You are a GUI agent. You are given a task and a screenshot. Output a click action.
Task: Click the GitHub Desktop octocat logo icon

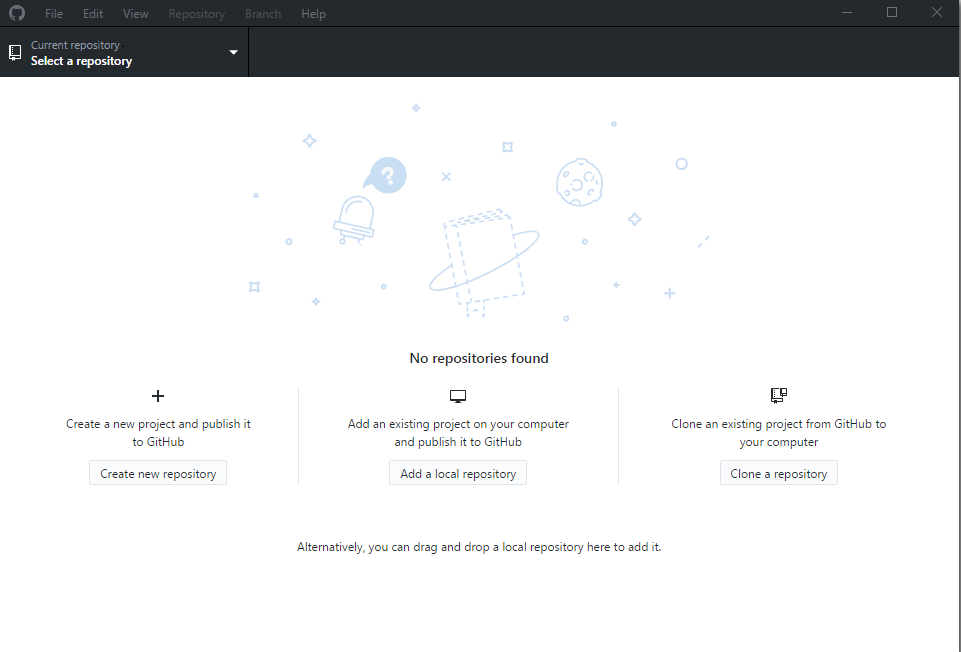(x=16, y=13)
